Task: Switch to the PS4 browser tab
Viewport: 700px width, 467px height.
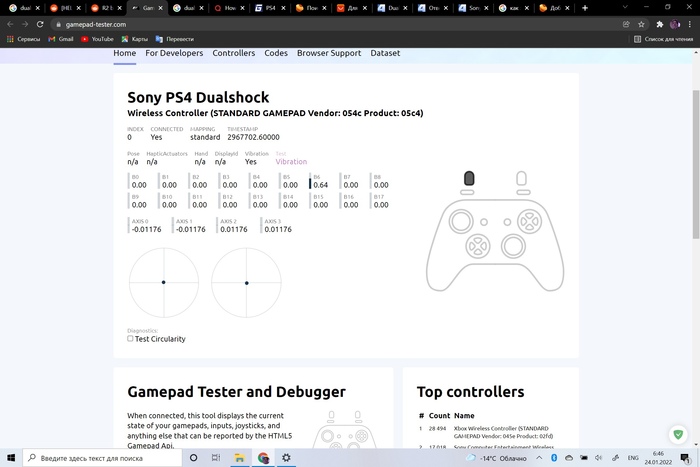Action: point(270,8)
